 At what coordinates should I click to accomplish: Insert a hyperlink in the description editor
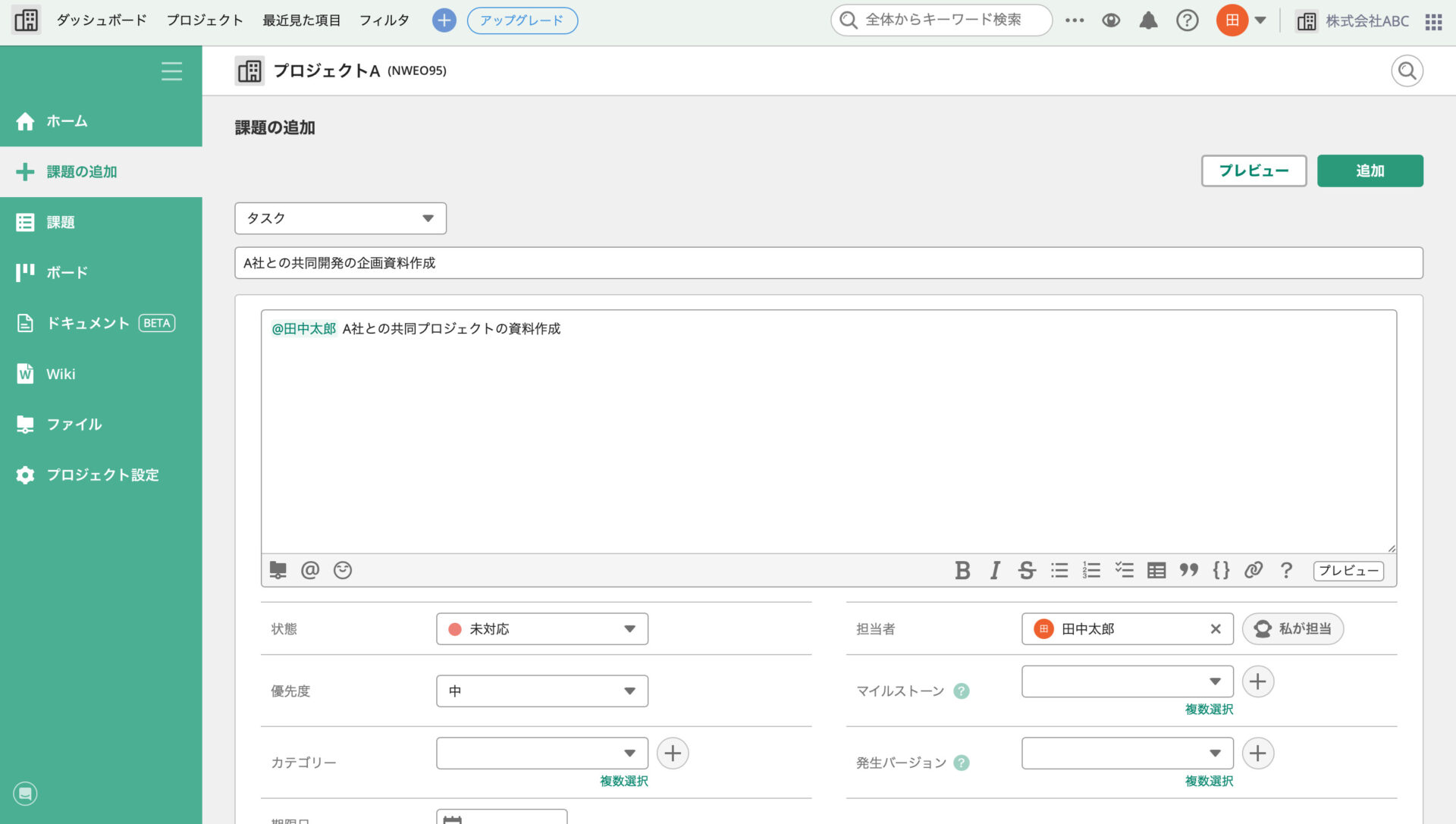coord(1254,571)
